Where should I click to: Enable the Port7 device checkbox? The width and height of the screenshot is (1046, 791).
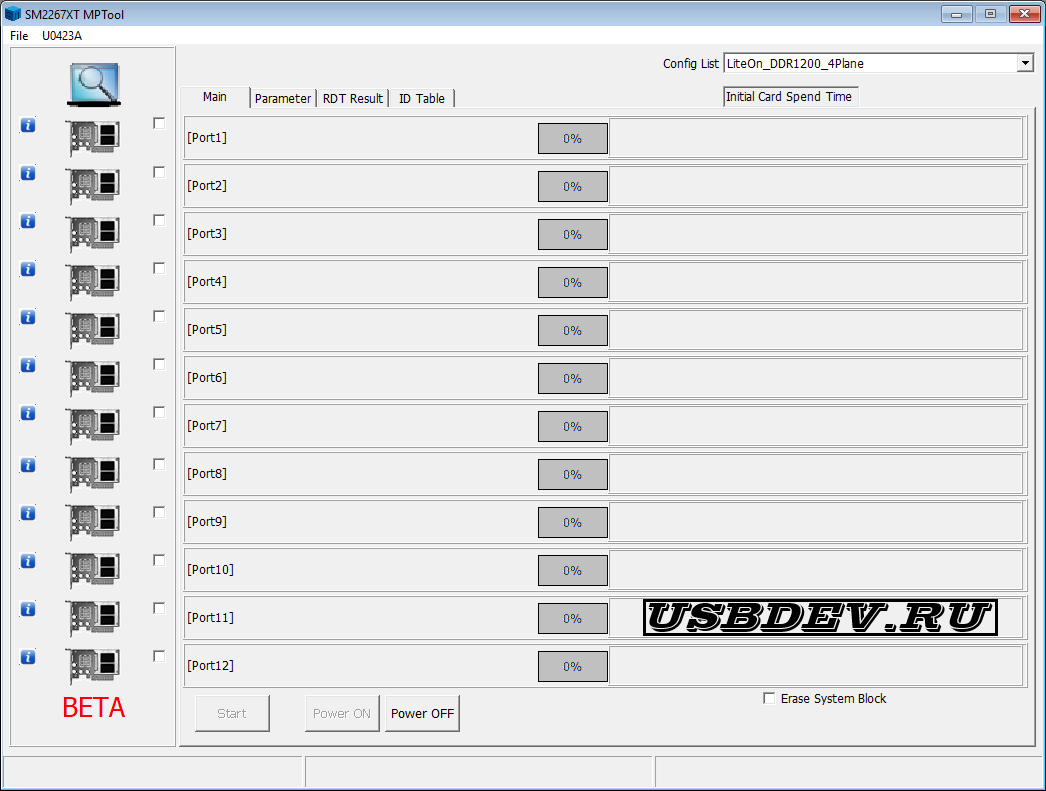click(159, 412)
